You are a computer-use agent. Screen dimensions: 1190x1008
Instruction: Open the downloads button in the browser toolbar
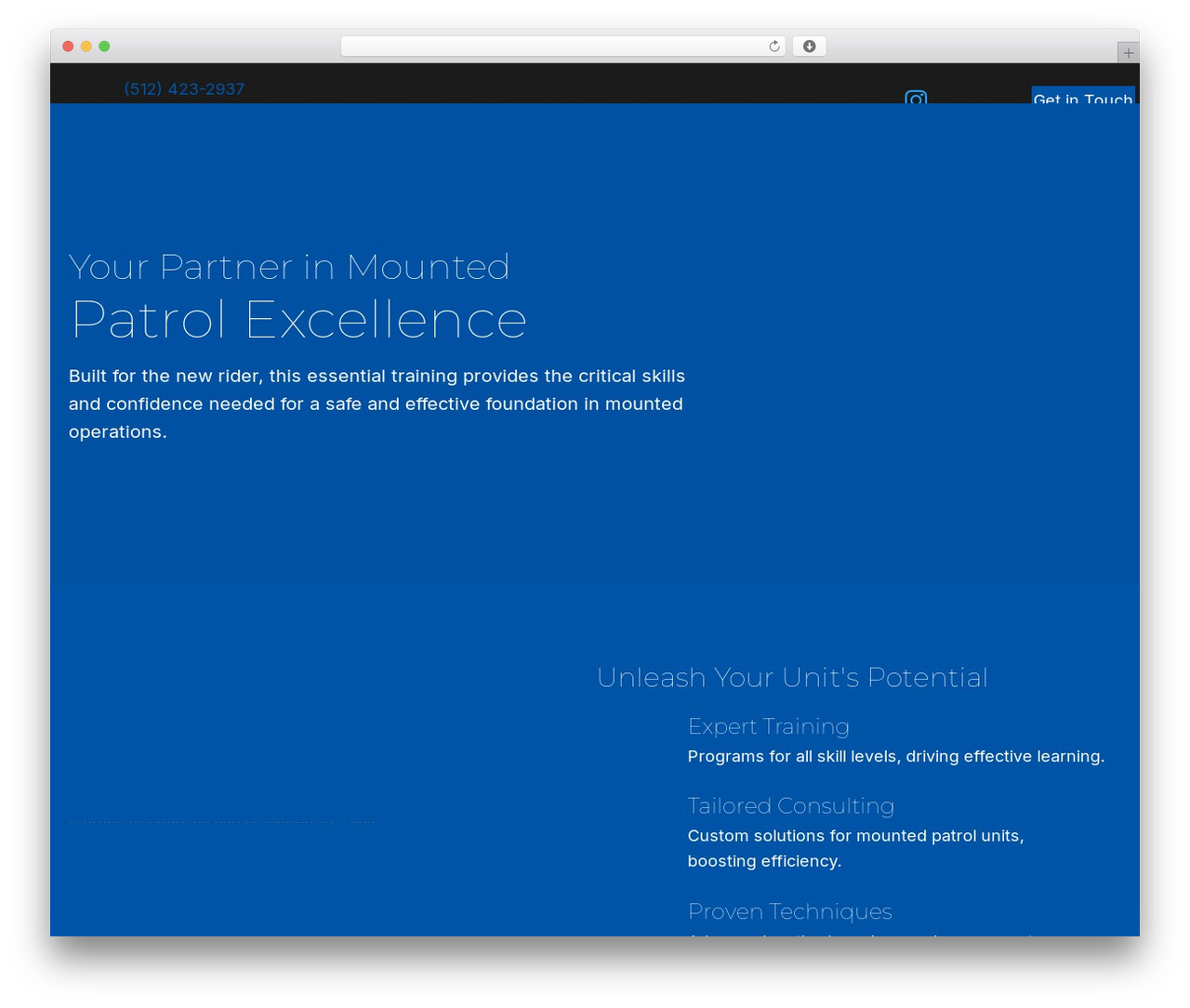pos(809,46)
